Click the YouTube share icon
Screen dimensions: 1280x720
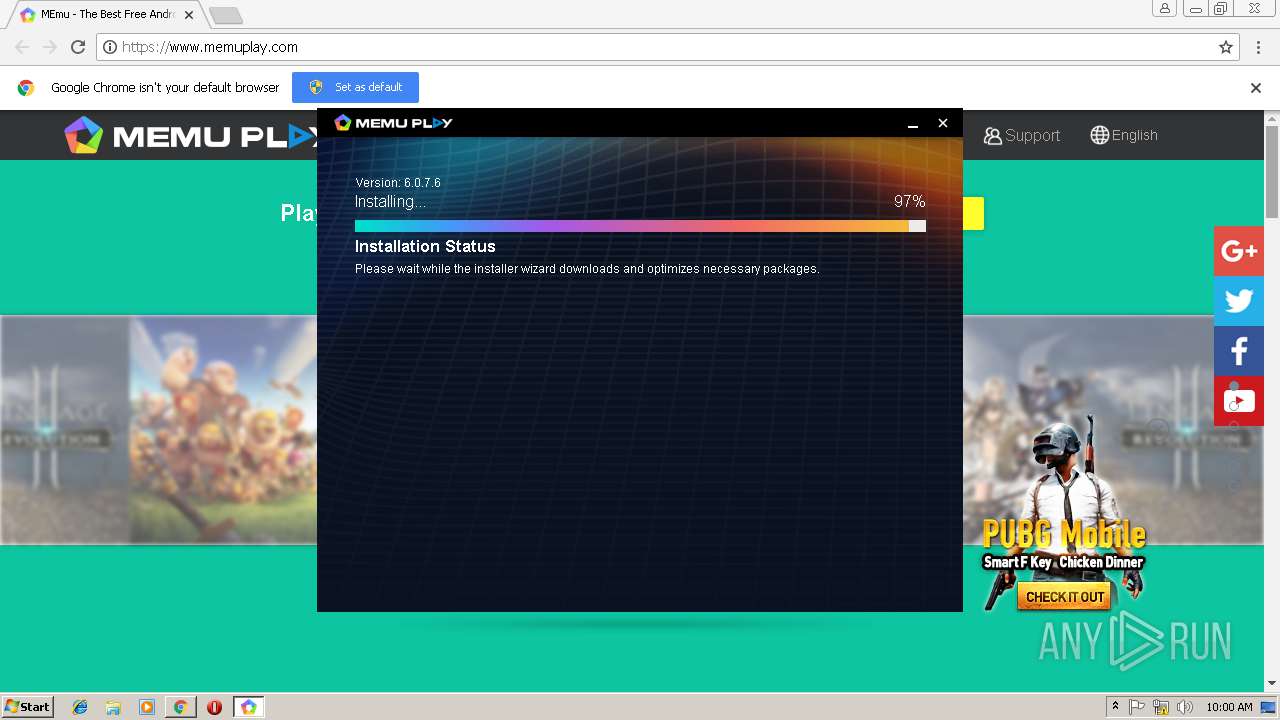[1239, 401]
